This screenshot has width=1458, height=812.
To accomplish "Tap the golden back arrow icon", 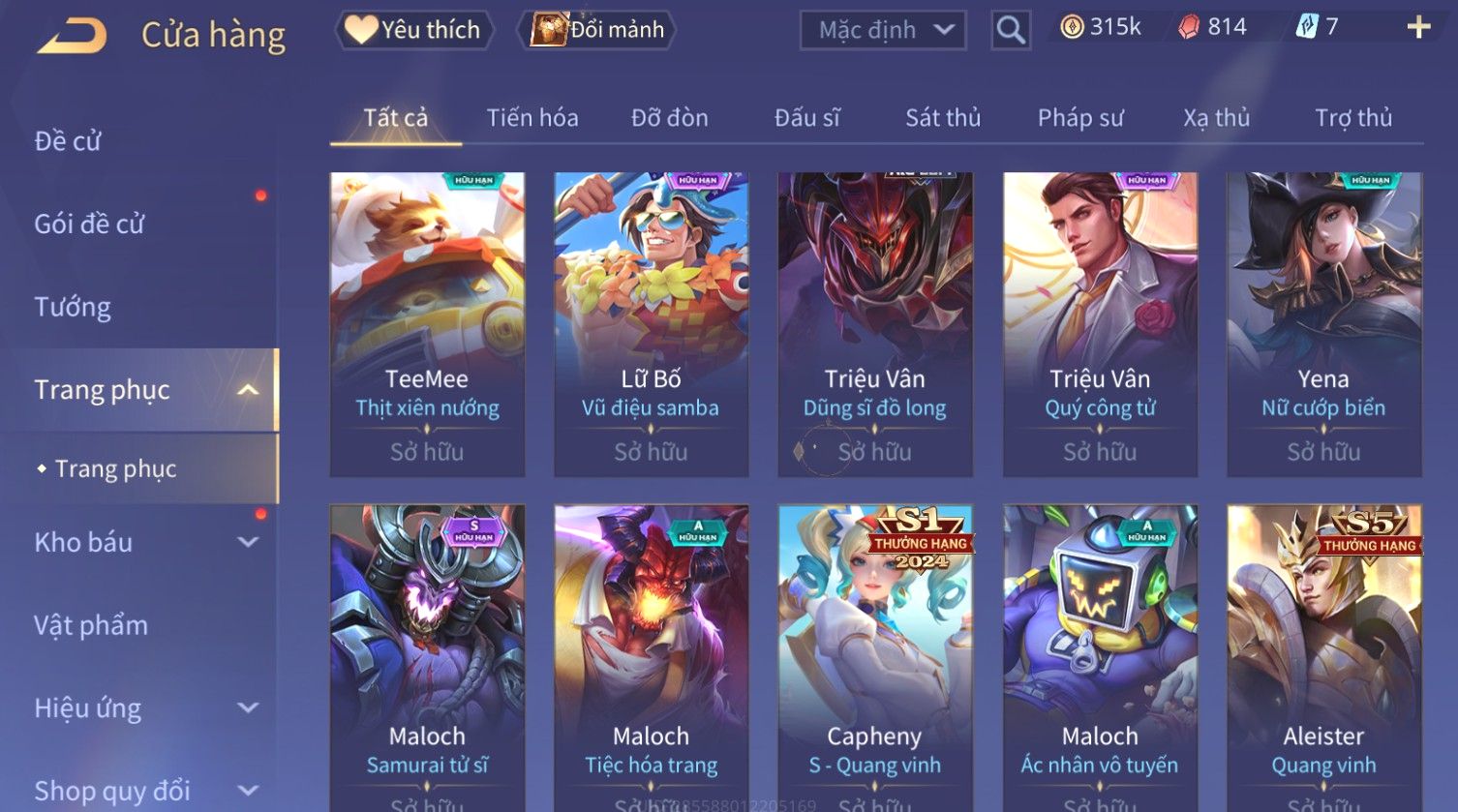I will click(72, 36).
